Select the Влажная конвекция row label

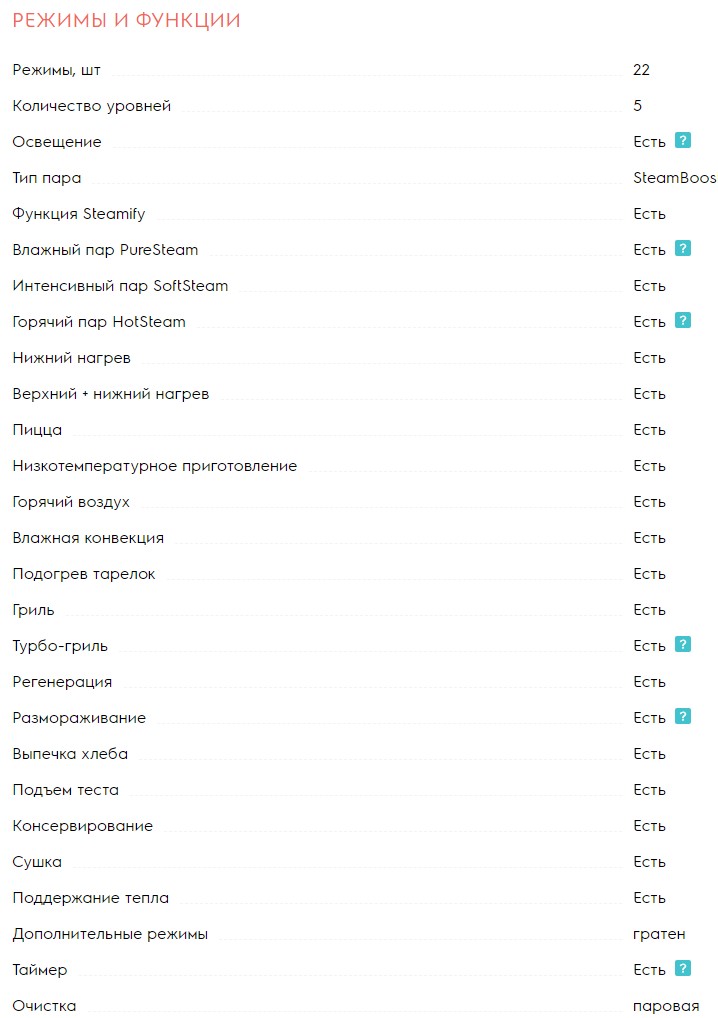88,538
